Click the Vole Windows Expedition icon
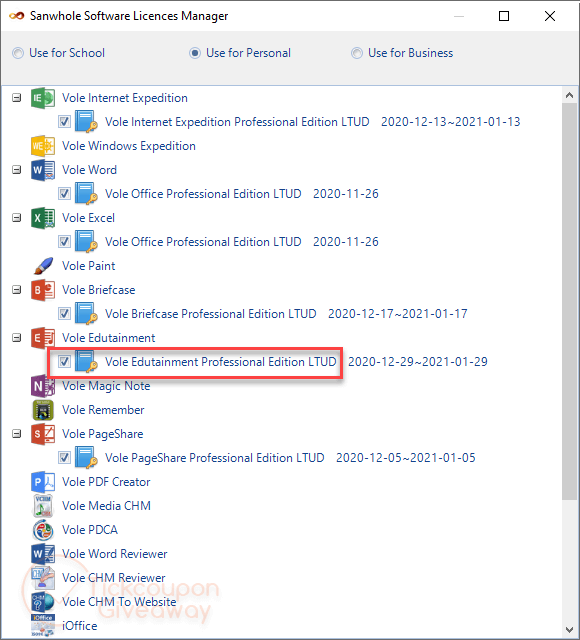The width and height of the screenshot is (580, 640). (x=43, y=146)
